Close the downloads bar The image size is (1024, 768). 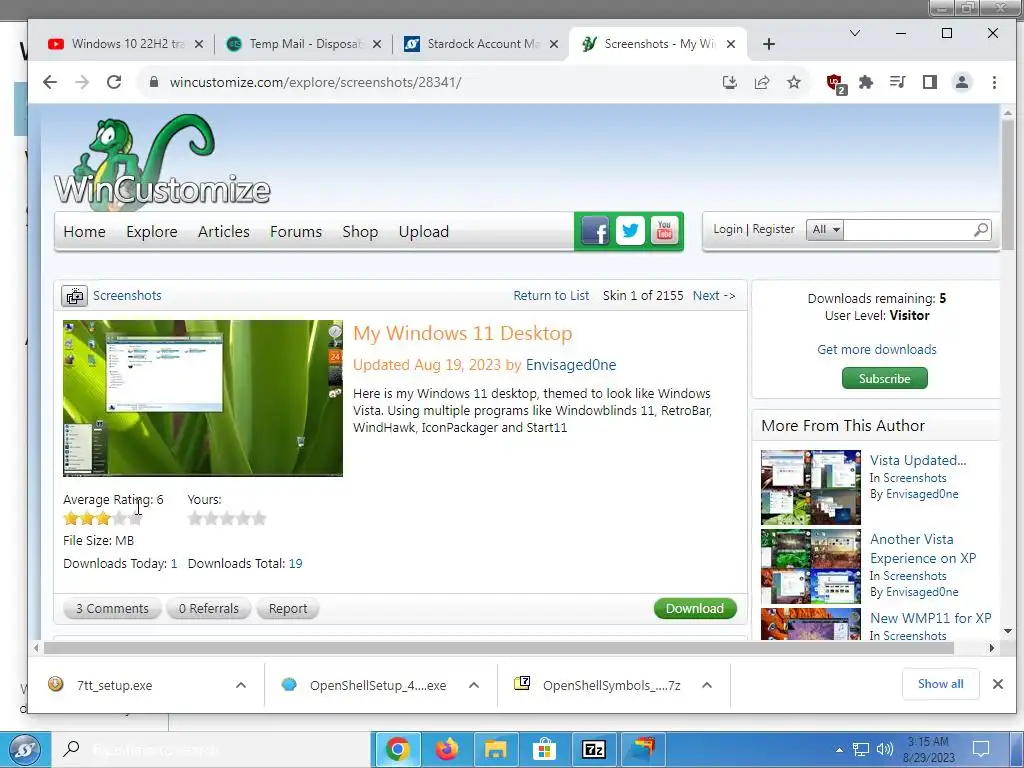(x=997, y=684)
